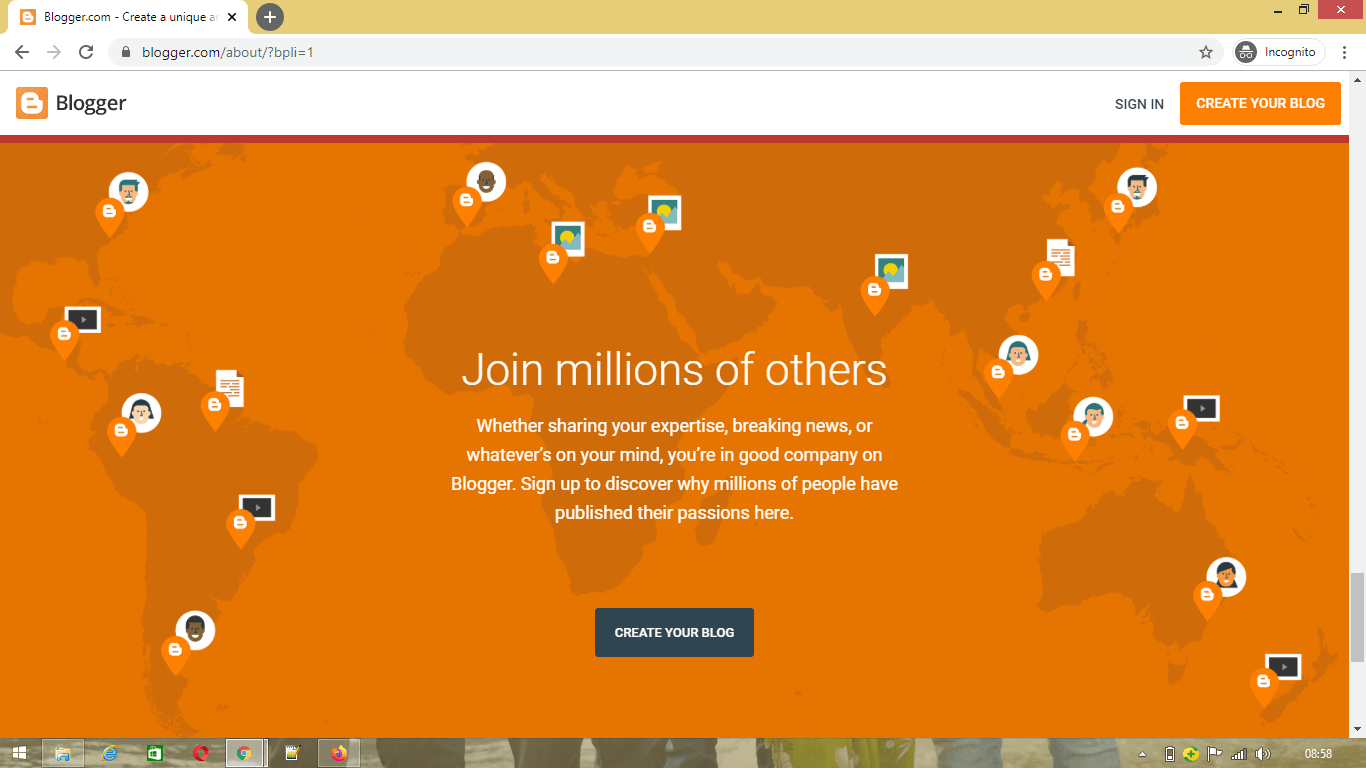Focus the address bar showing blogger.com/about
Viewport: 1366px width, 768px height.
pyautogui.click(x=664, y=52)
